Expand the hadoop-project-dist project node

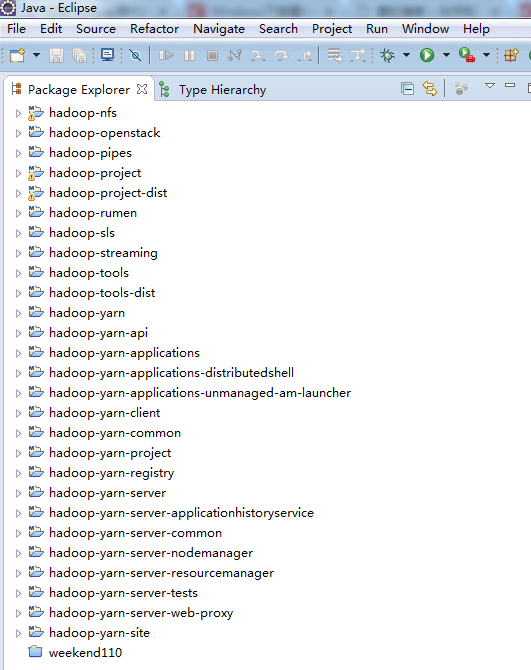pyautogui.click(x=18, y=193)
